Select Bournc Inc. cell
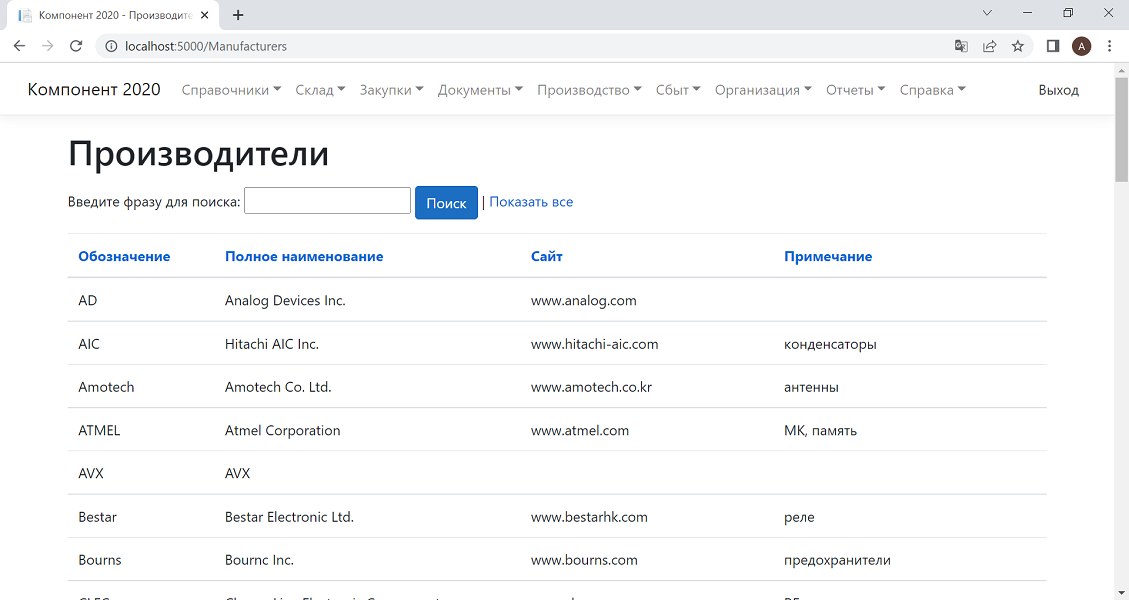The height and width of the screenshot is (600, 1129). pyautogui.click(x=259, y=560)
